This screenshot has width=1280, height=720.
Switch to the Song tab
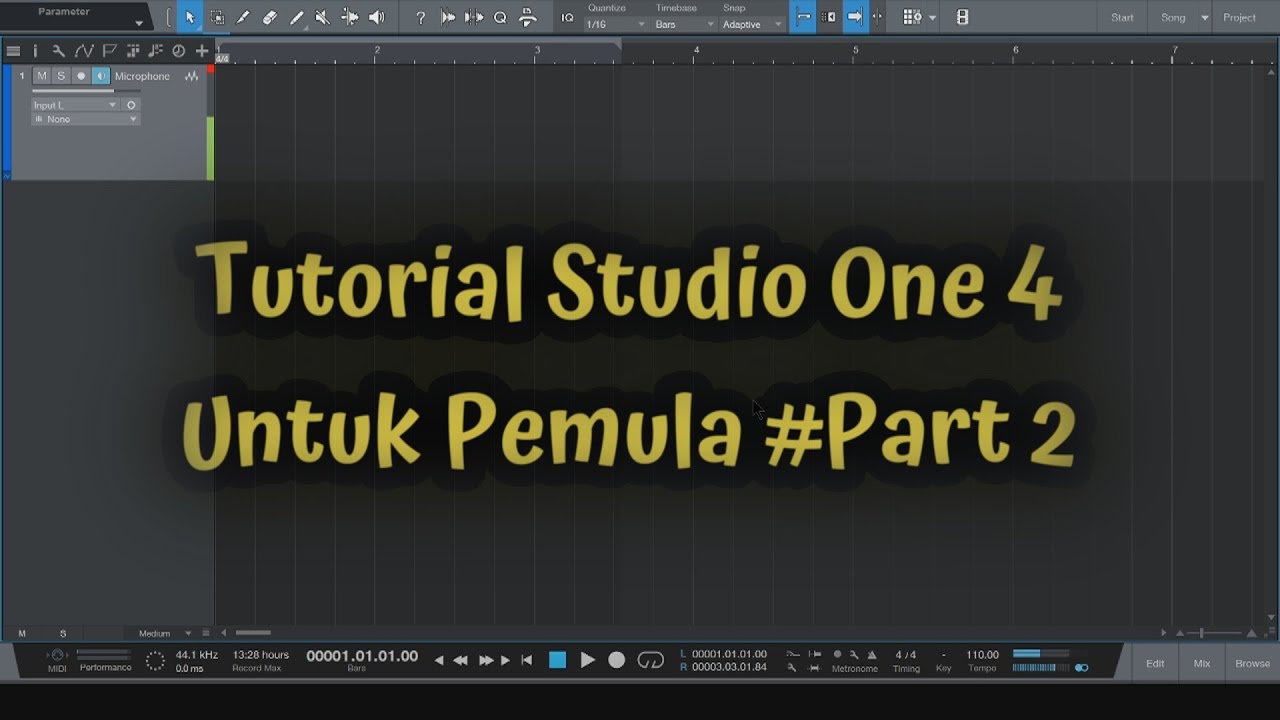(1173, 17)
